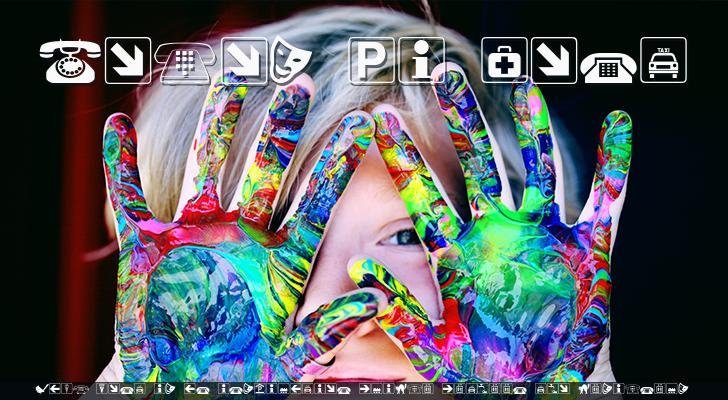728x400 pixels.
Task: Click the arrow following the first aid kit
Action: [553, 60]
